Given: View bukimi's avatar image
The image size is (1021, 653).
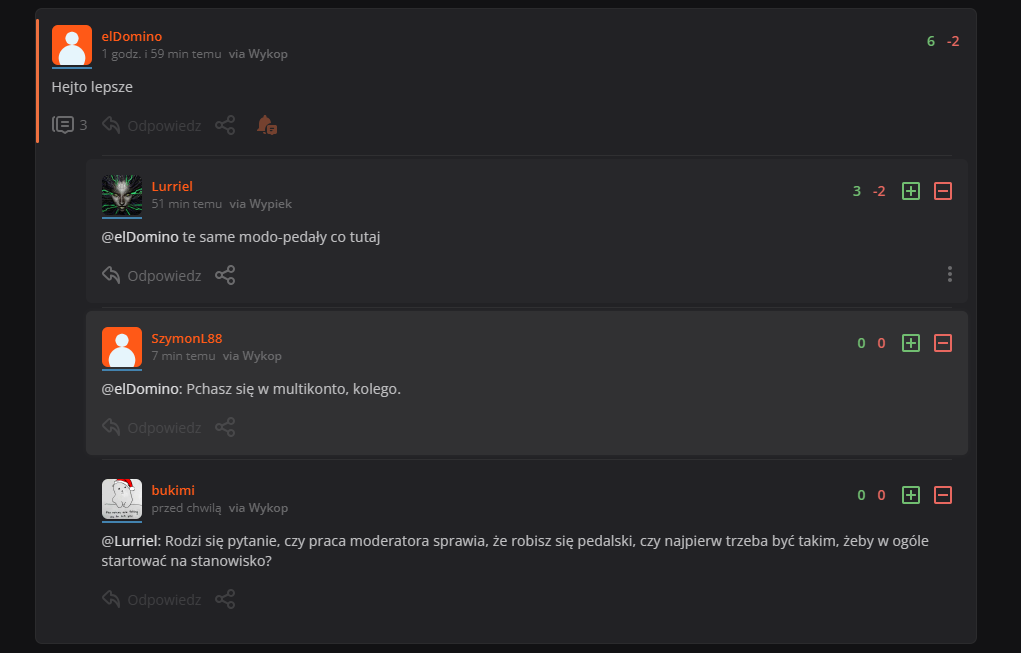Looking at the screenshot, I should pos(122,499).
